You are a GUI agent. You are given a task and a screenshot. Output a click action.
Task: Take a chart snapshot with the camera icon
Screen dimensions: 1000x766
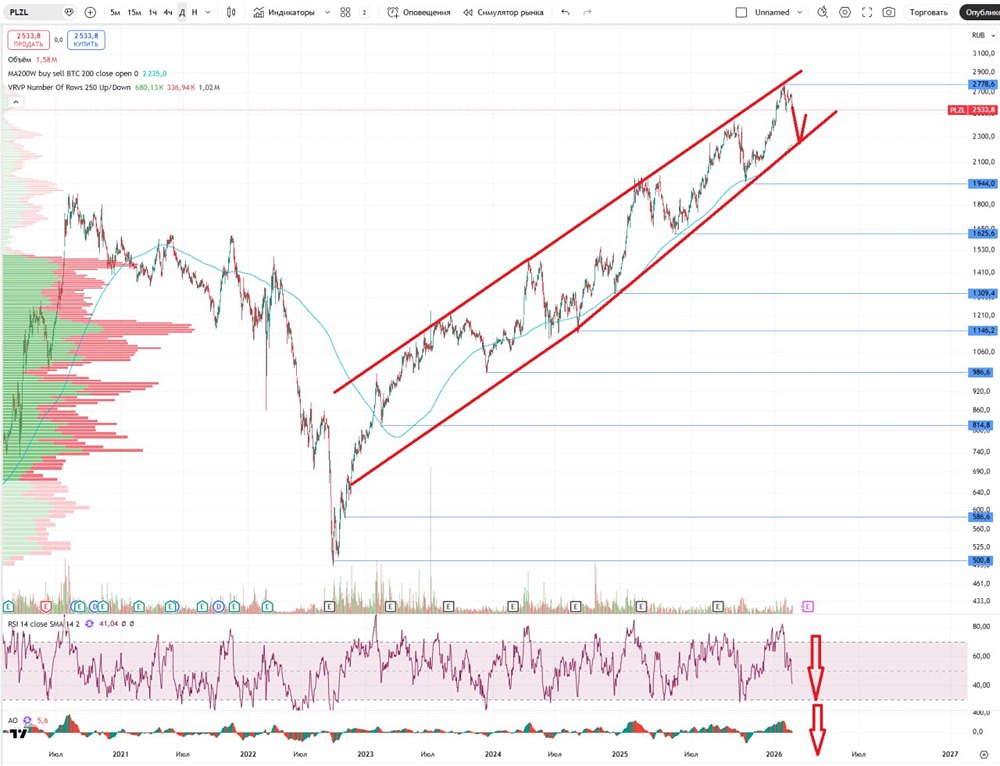[x=888, y=12]
